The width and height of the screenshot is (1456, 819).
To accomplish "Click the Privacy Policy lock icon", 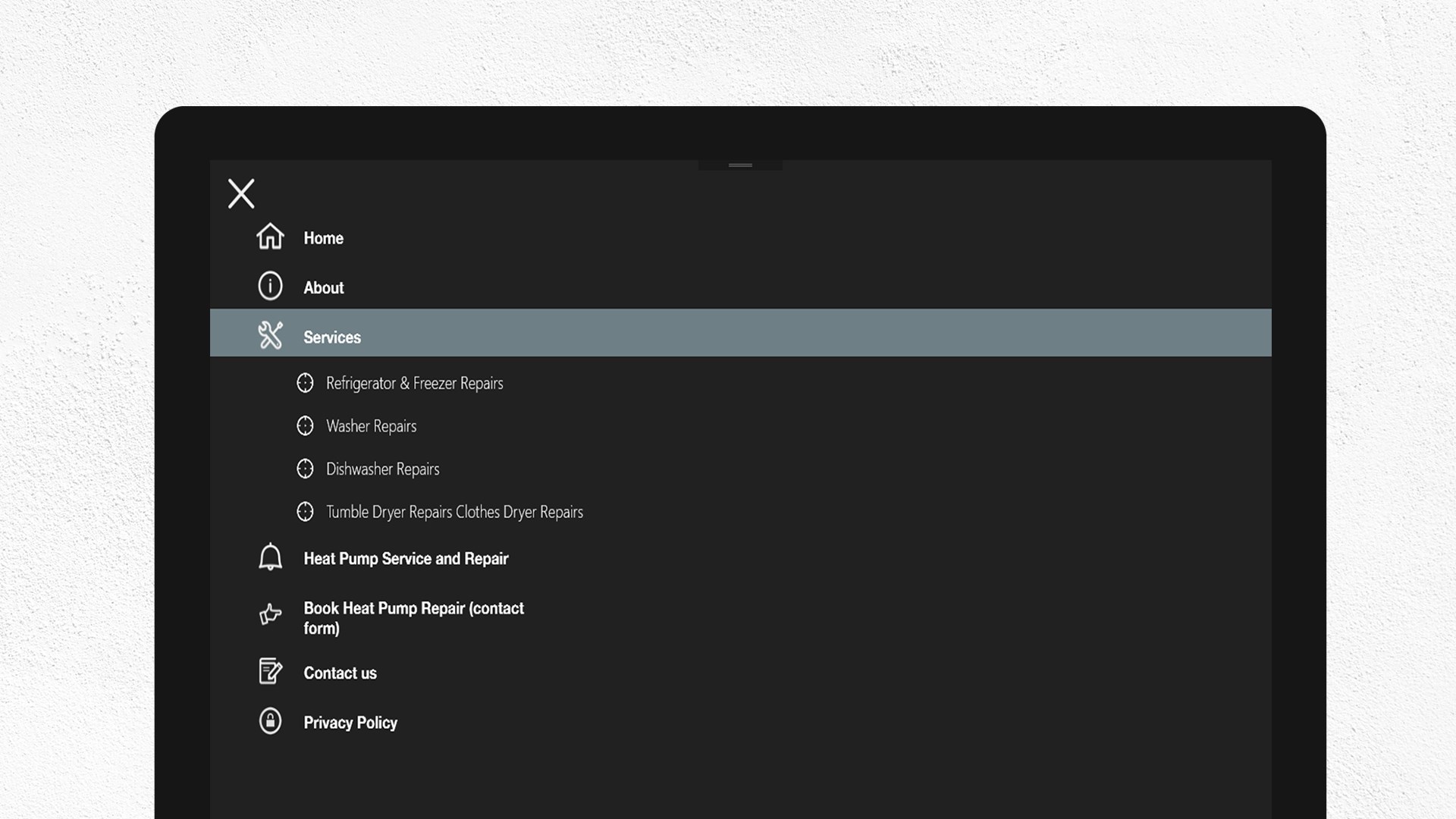I will point(270,721).
